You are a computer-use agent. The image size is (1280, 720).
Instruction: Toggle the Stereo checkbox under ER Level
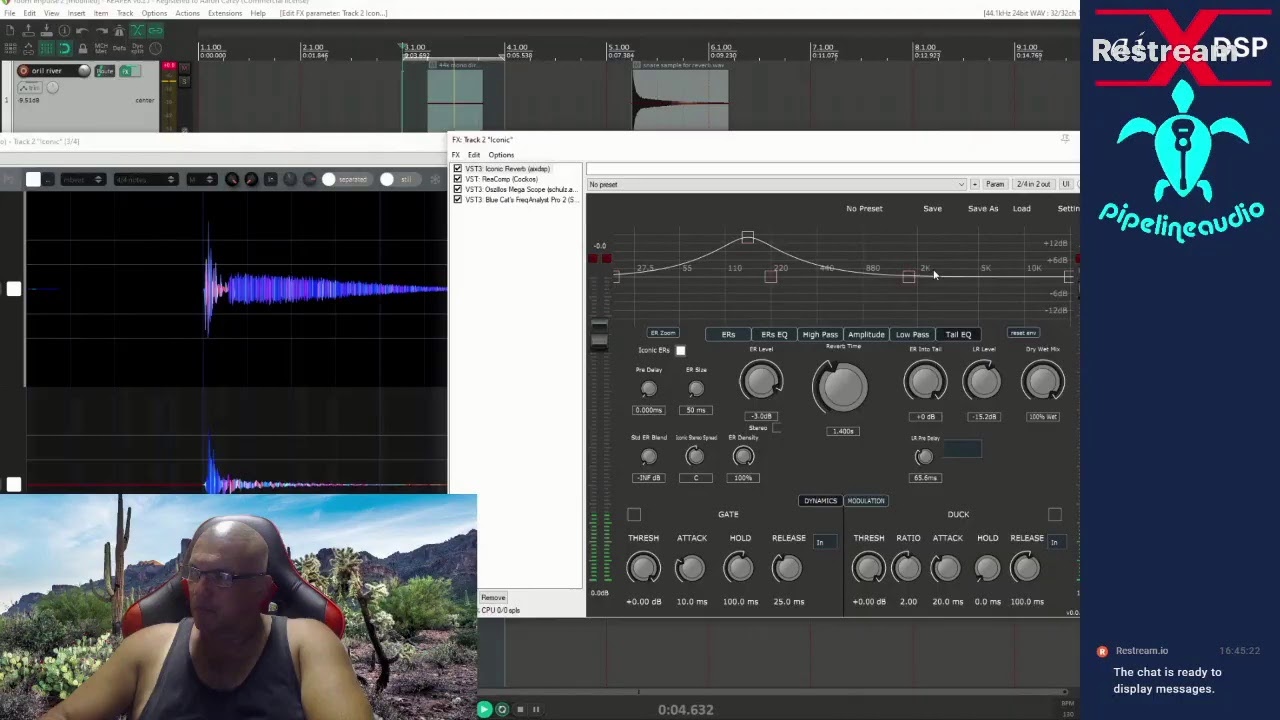(777, 427)
